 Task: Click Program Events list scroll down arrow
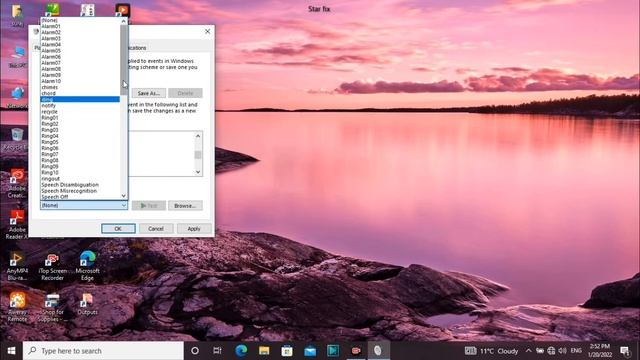[198, 172]
